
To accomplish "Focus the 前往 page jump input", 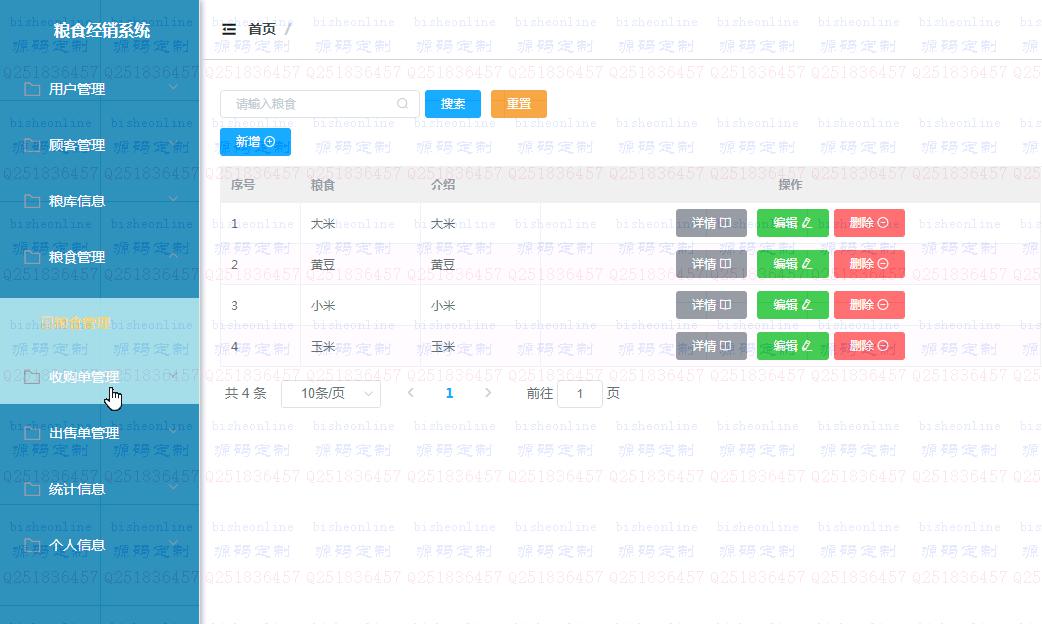I will [x=579, y=394].
